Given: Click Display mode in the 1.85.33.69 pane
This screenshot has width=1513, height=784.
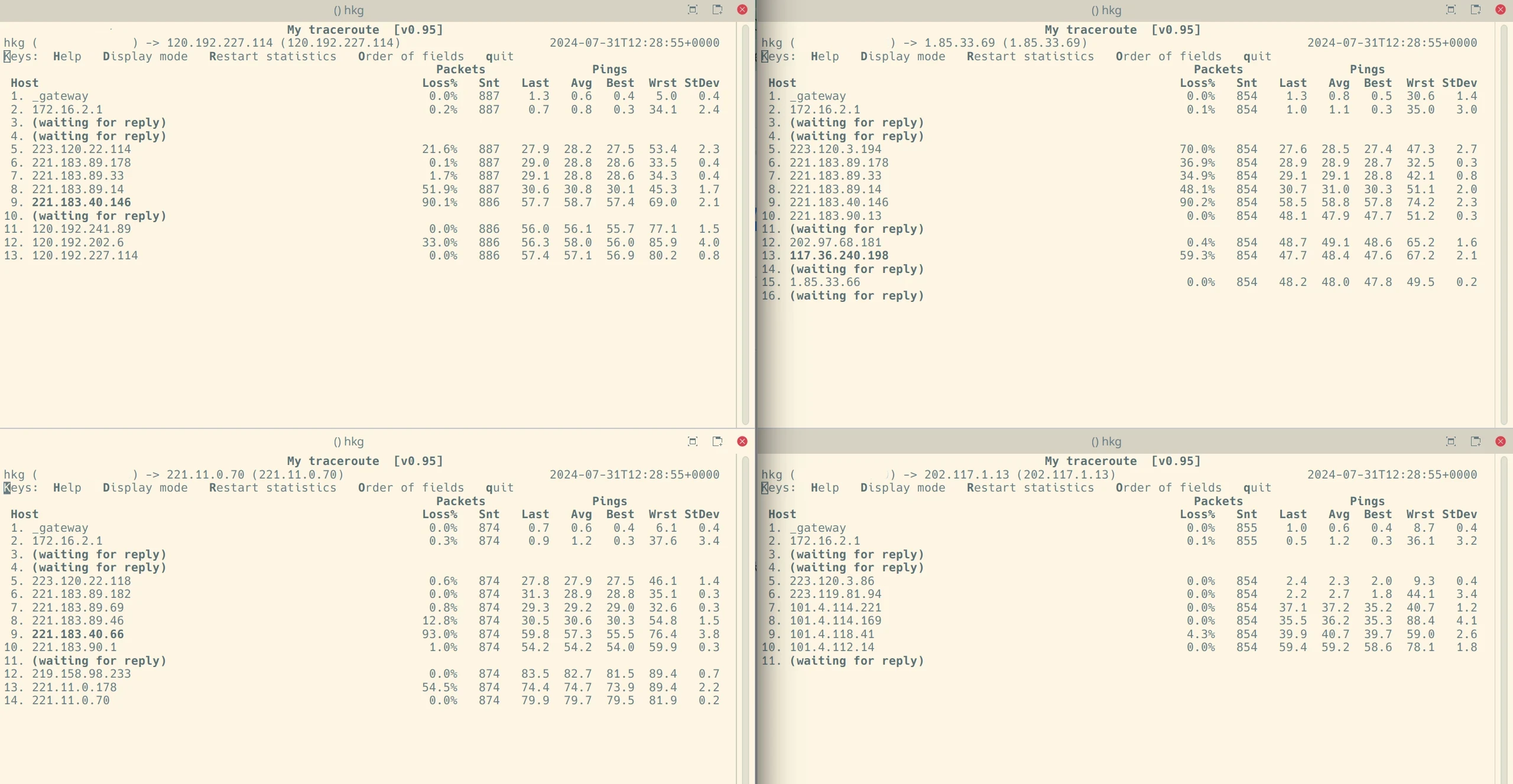Looking at the screenshot, I should tap(902, 56).
